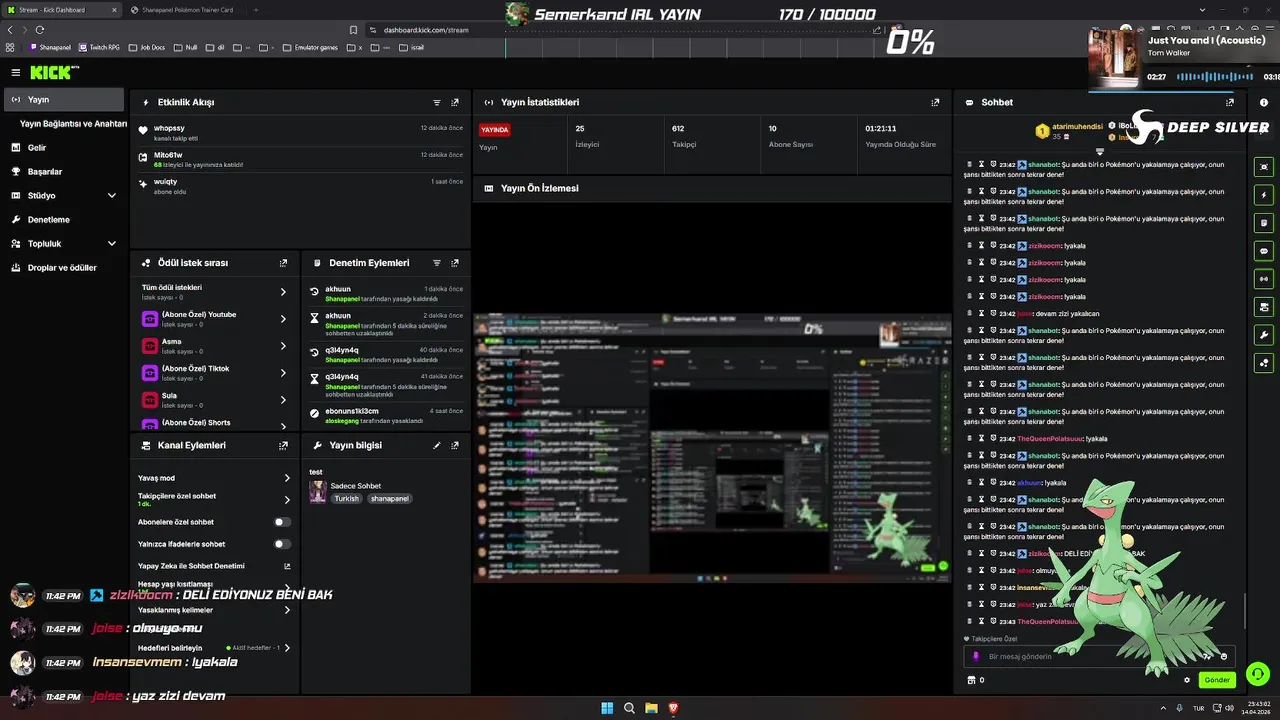Open the Sula reward requests
Screen dimensions: 1280x720
click(x=215, y=400)
